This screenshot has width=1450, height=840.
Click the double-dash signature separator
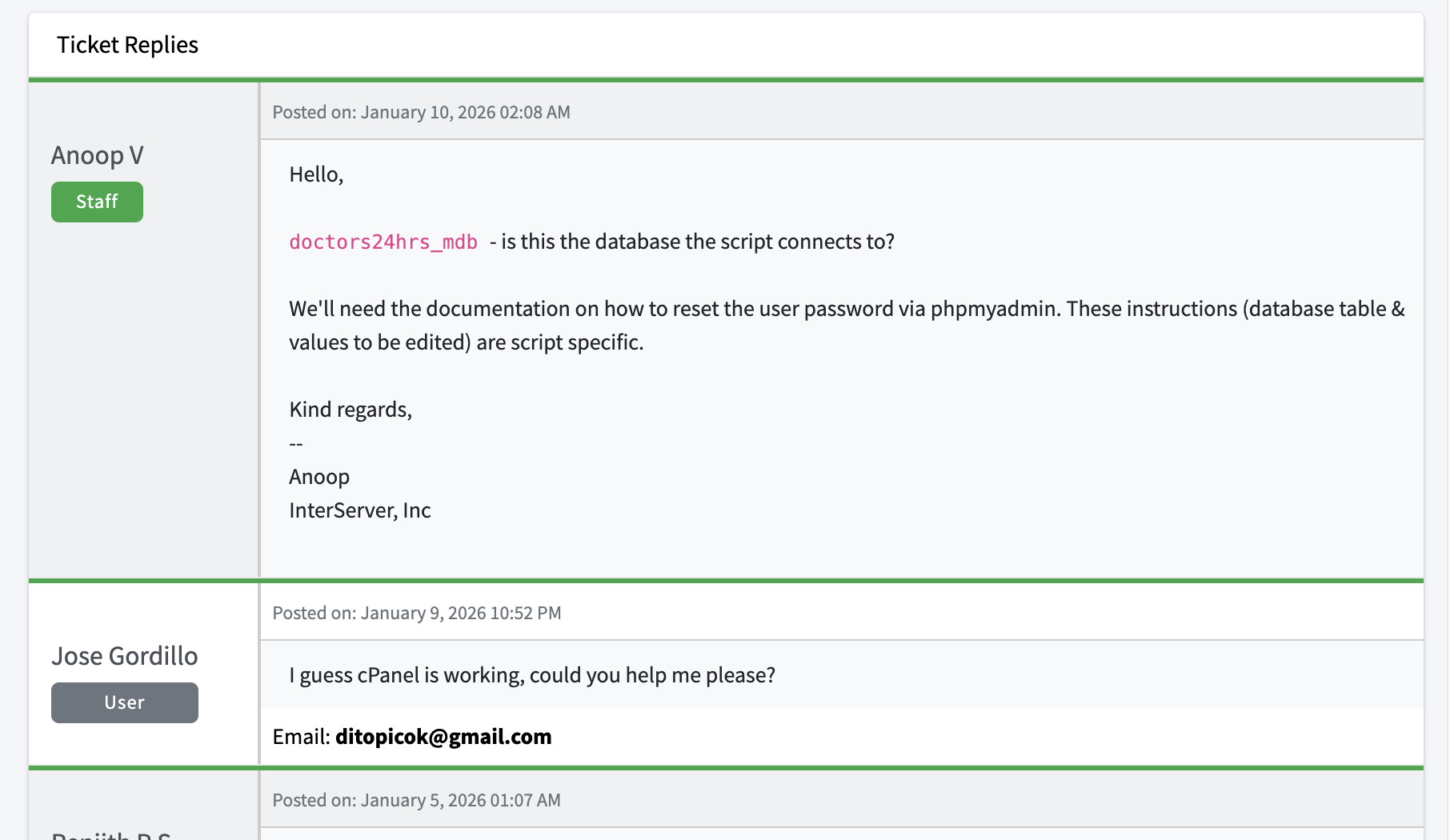[x=296, y=444]
